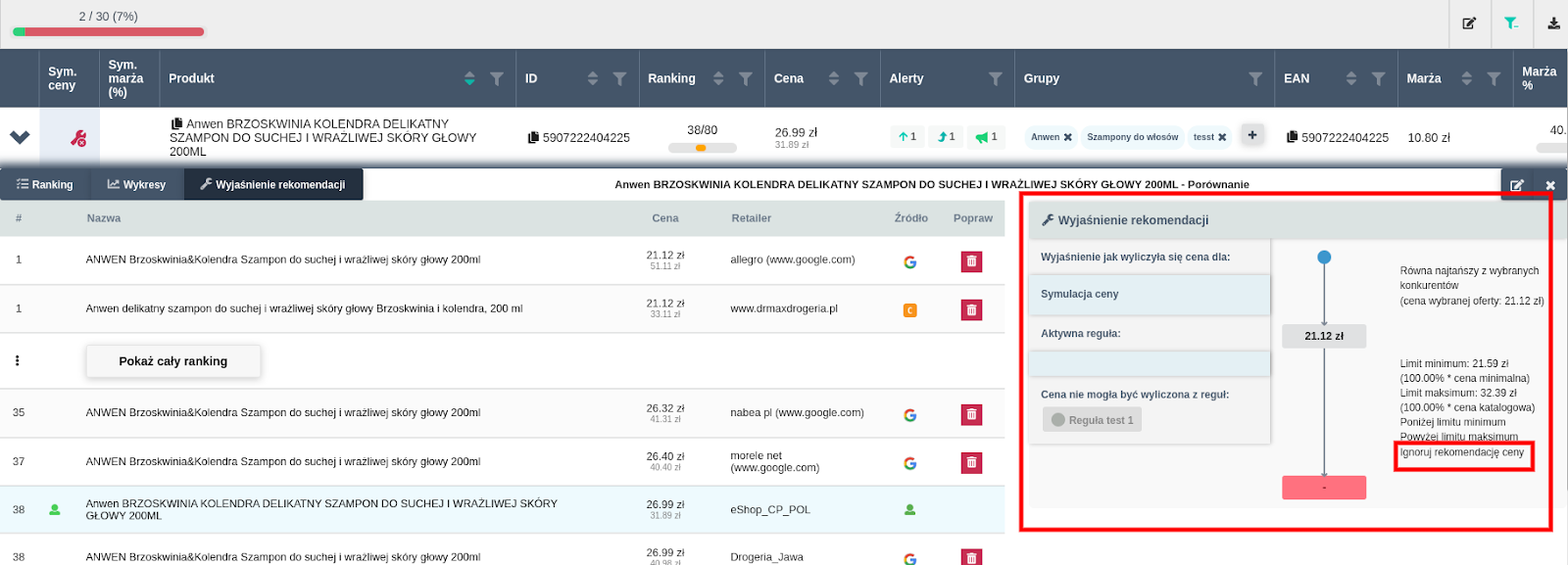
Task: Sort by Ranking column
Action: [x=718, y=78]
